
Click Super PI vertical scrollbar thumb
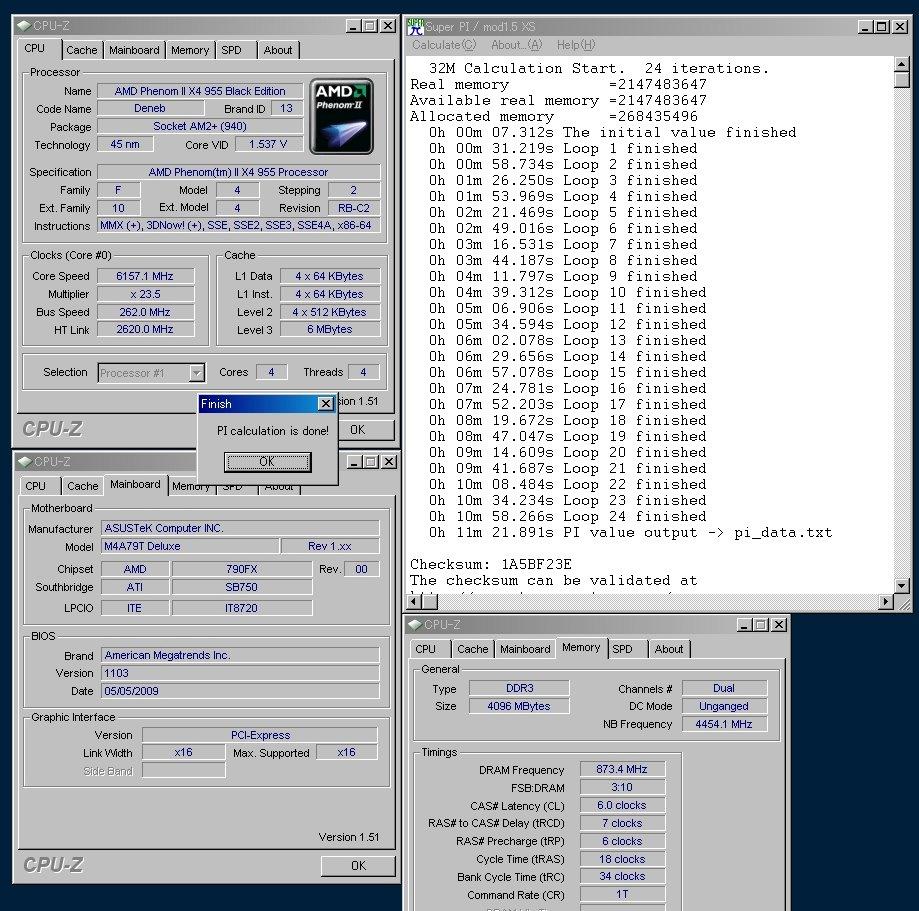point(902,79)
